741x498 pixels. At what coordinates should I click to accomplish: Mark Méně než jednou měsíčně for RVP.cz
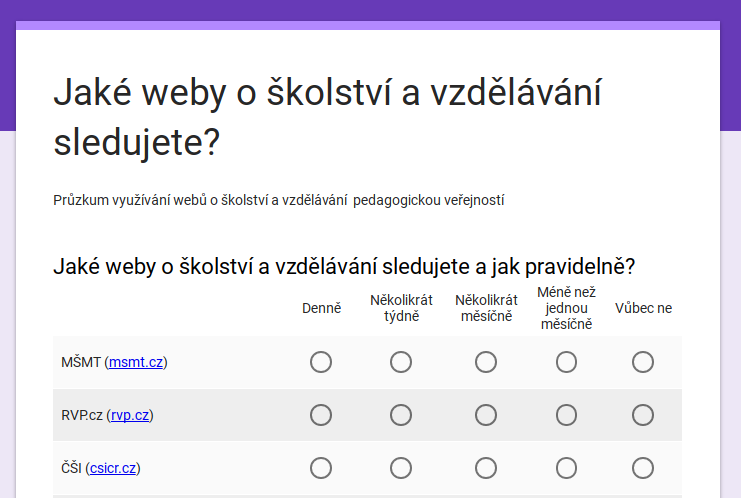click(566, 415)
